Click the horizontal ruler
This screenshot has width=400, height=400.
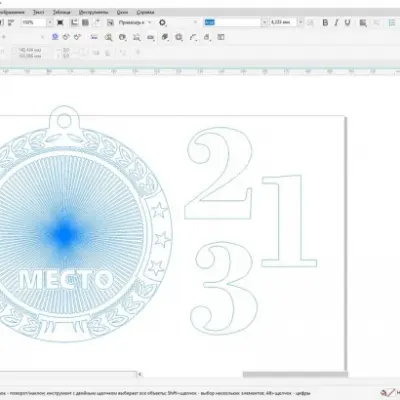click(x=200, y=71)
